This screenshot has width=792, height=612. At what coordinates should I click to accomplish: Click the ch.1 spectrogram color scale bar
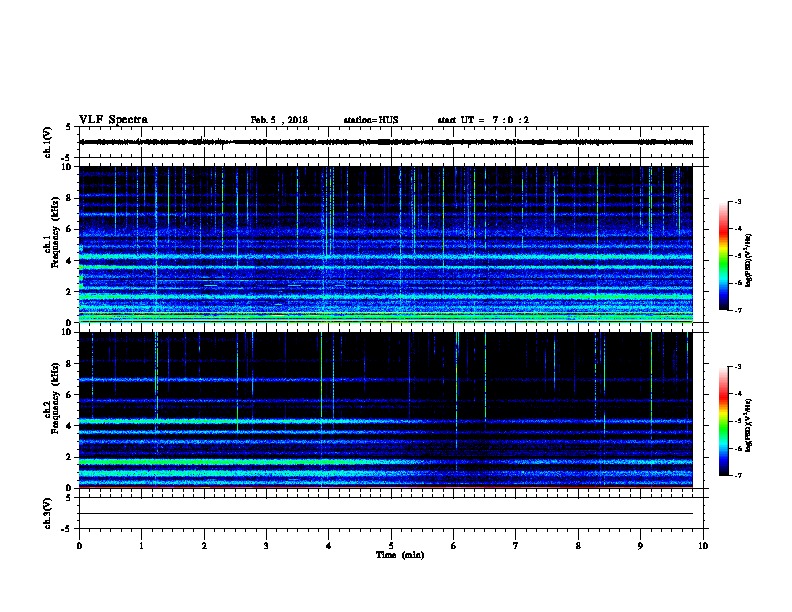(724, 256)
